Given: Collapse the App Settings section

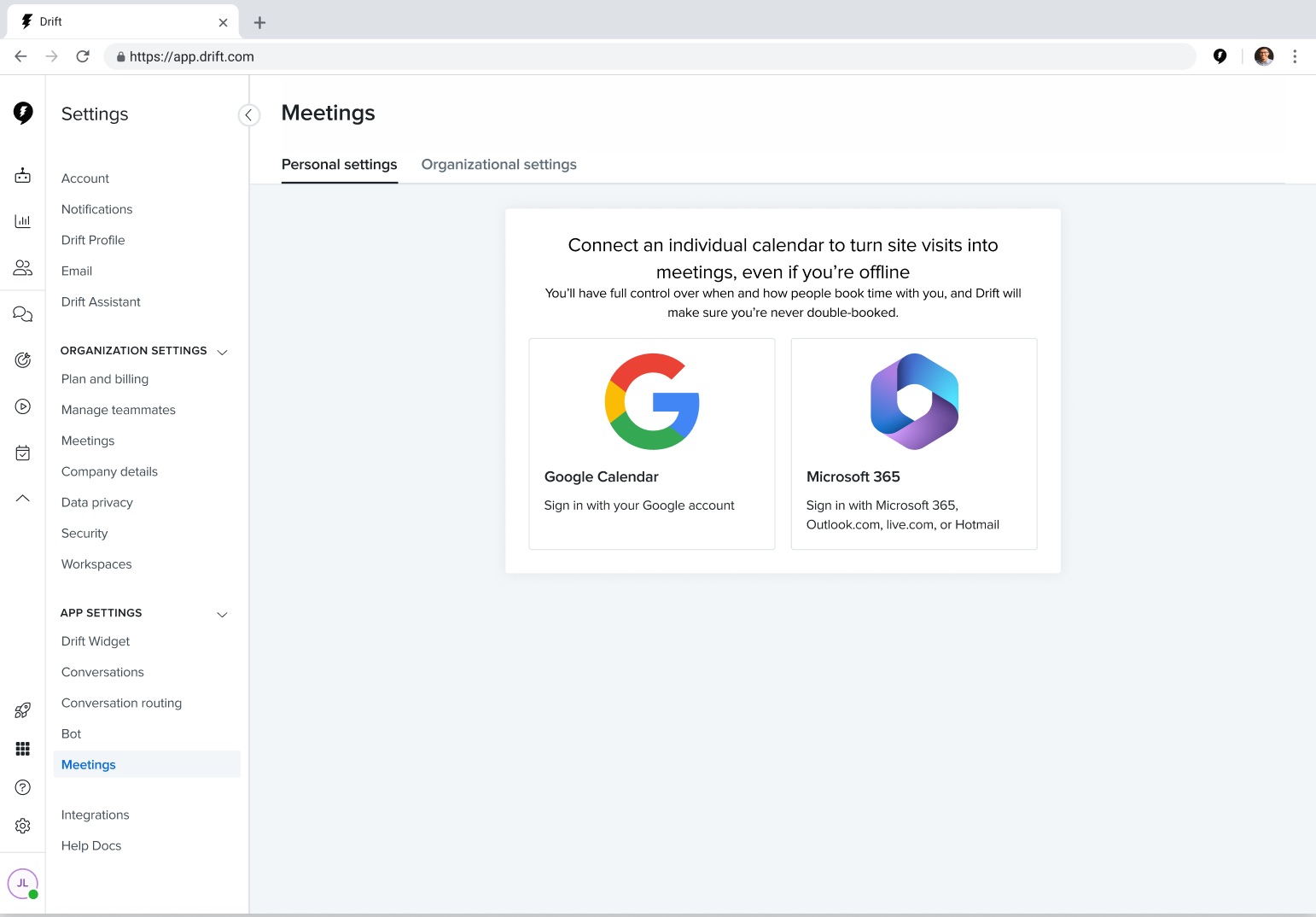Looking at the screenshot, I should [223, 614].
